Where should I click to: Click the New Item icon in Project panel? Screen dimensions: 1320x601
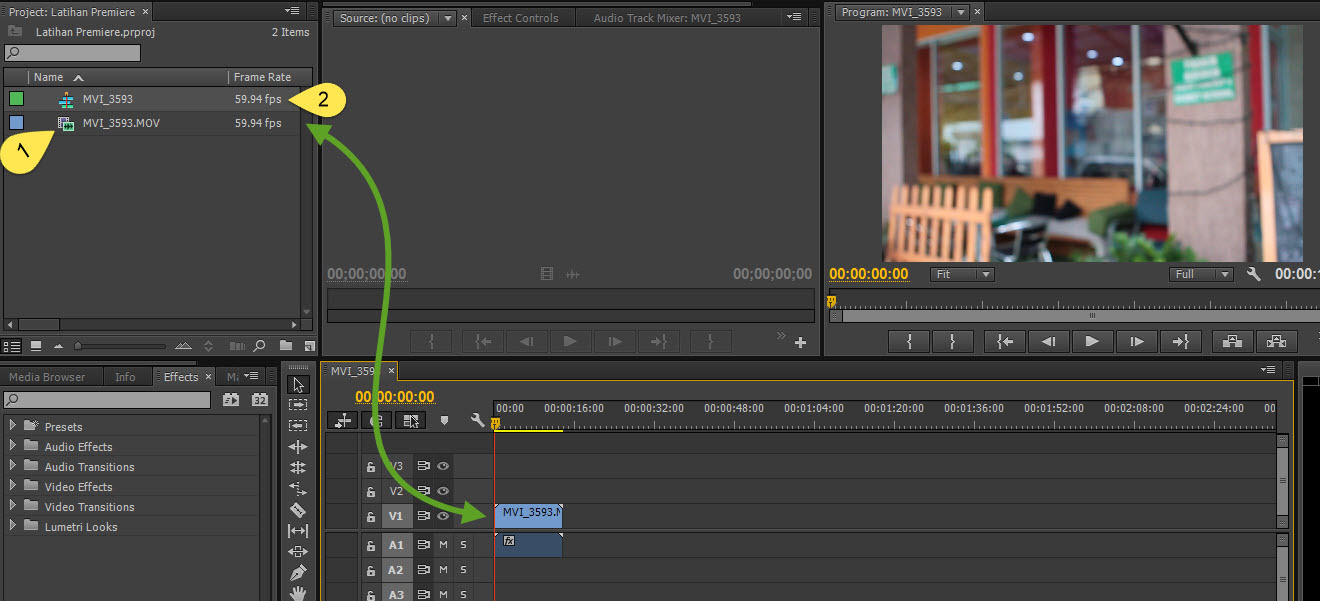click(x=309, y=347)
